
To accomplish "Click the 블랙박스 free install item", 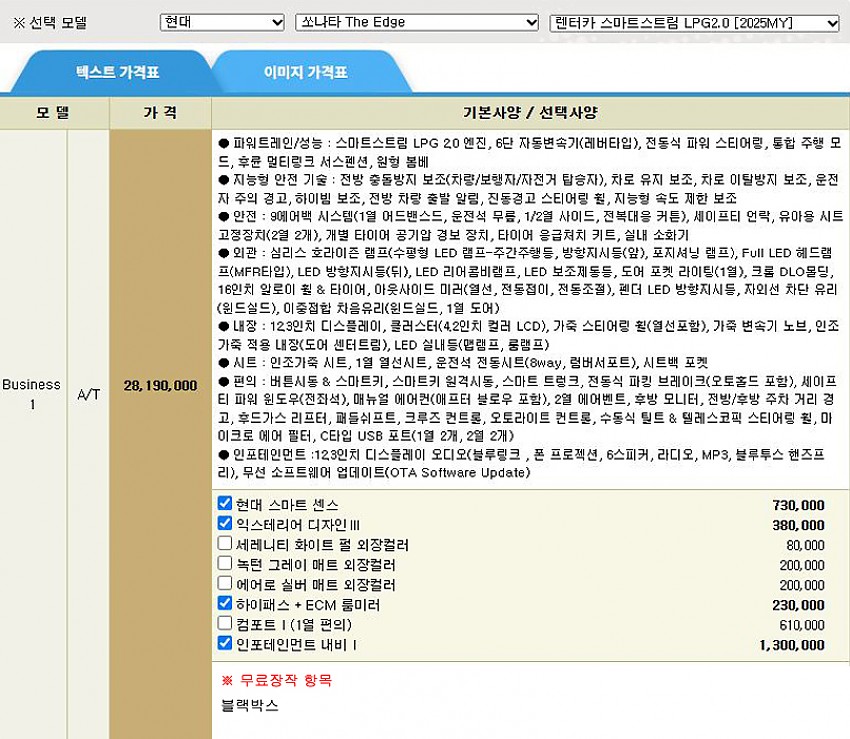I will tap(250, 705).
